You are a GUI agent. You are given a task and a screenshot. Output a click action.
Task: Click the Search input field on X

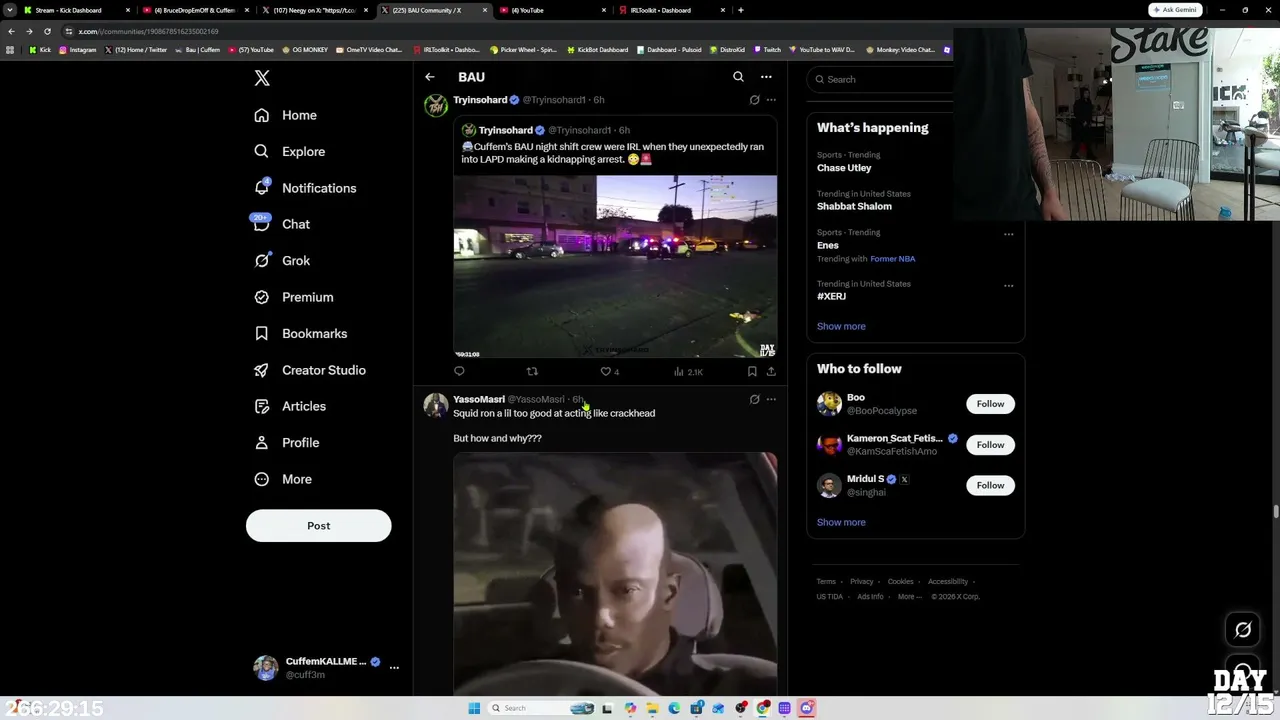click(x=880, y=79)
